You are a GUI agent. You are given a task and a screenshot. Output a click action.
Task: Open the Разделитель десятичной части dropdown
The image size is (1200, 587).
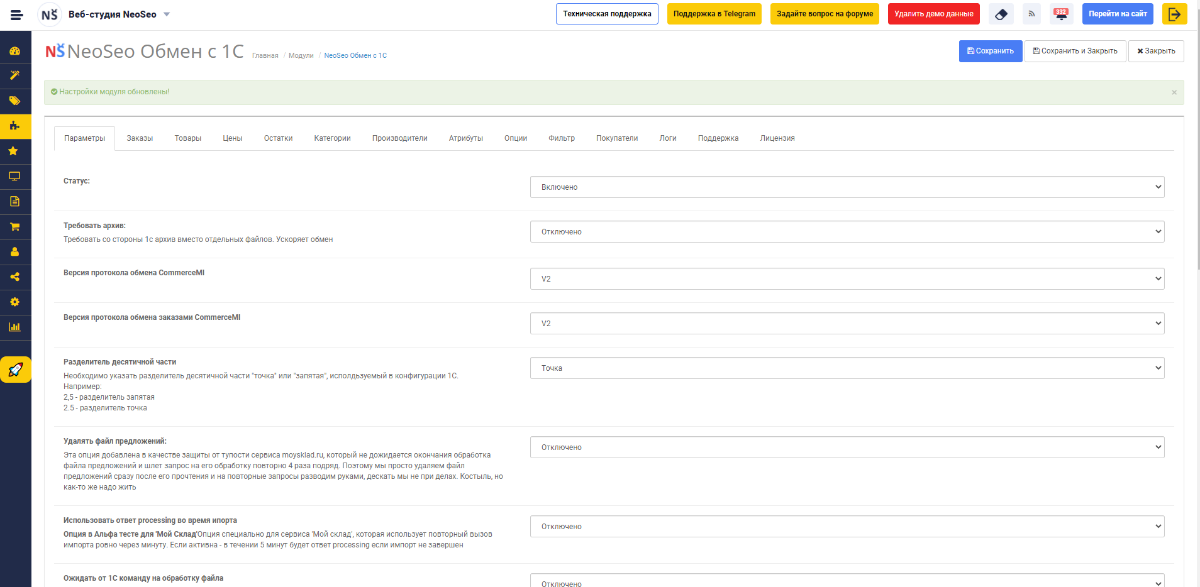click(847, 368)
